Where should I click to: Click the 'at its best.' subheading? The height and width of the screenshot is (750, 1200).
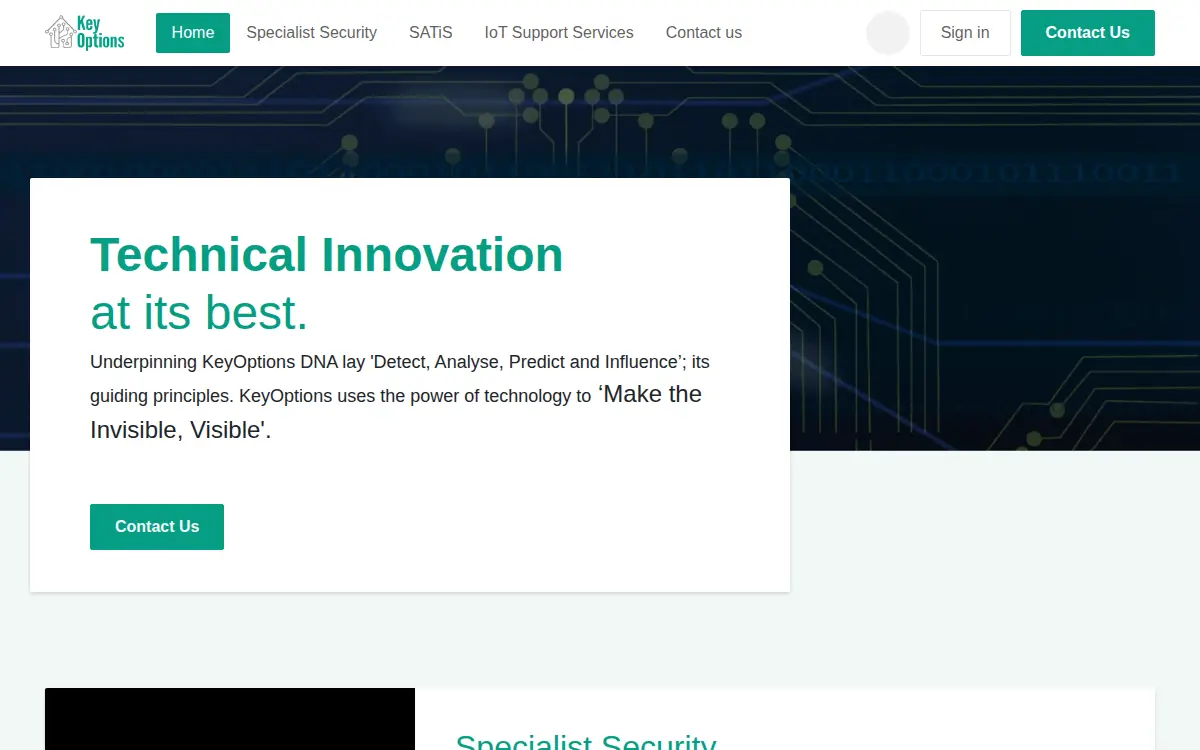tap(199, 312)
